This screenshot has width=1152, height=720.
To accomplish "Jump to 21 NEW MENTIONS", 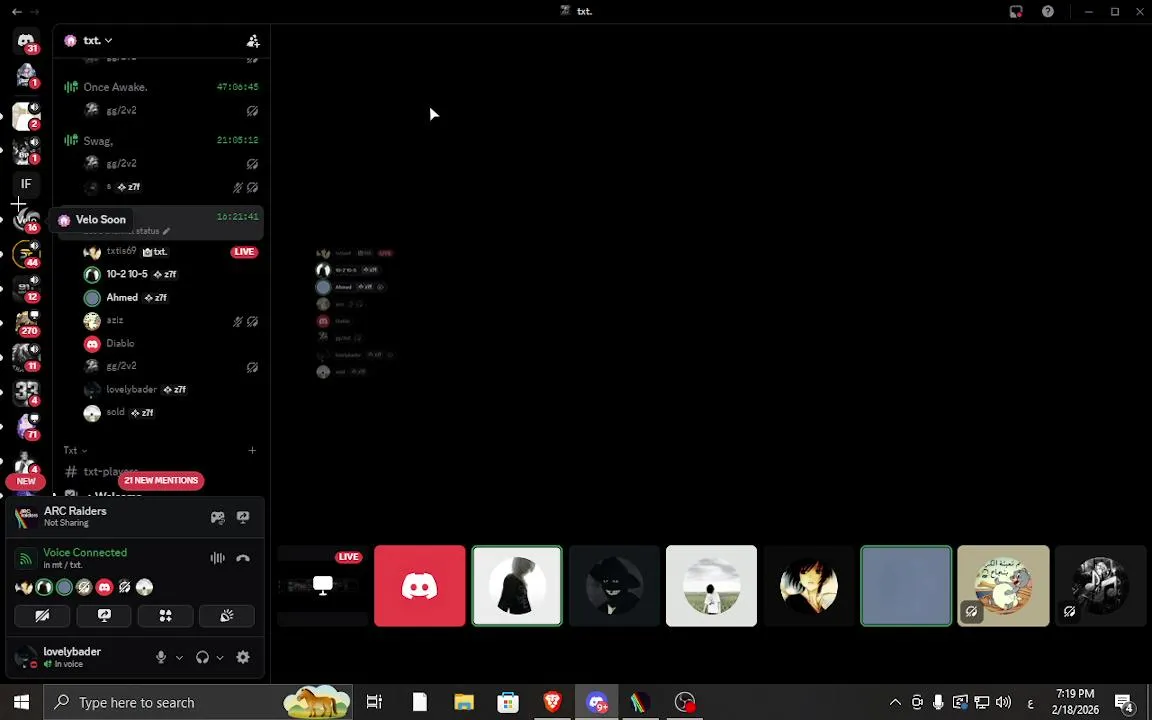I will (x=161, y=480).
